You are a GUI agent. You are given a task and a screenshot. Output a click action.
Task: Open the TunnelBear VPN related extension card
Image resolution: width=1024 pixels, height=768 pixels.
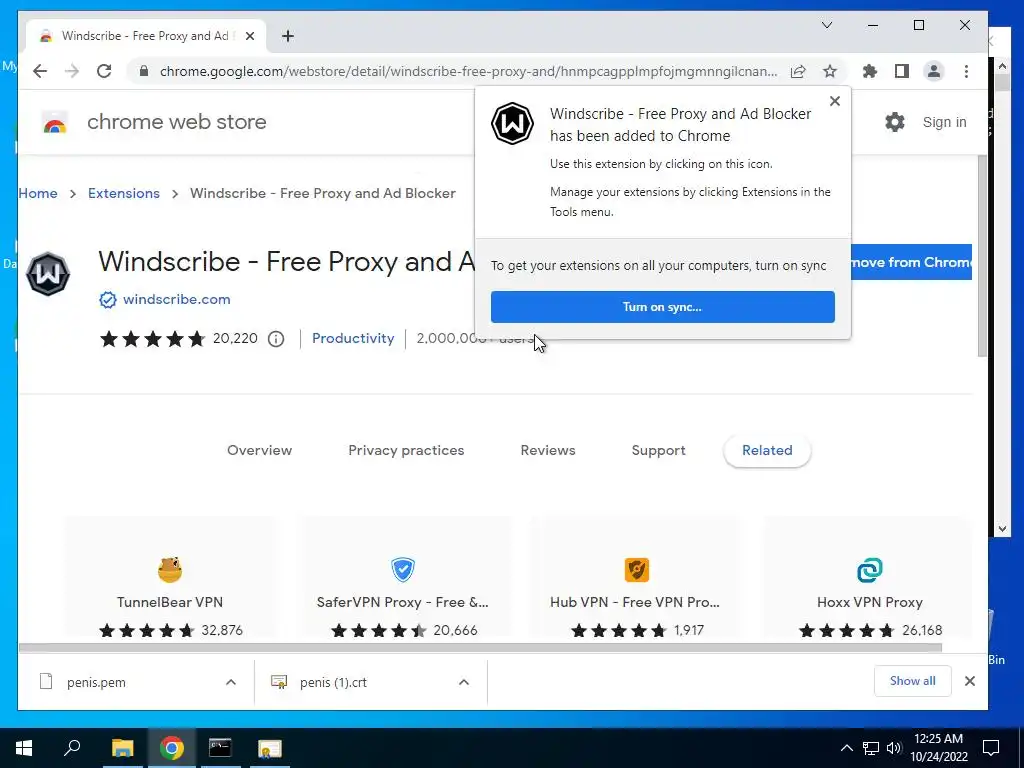click(x=170, y=577)
